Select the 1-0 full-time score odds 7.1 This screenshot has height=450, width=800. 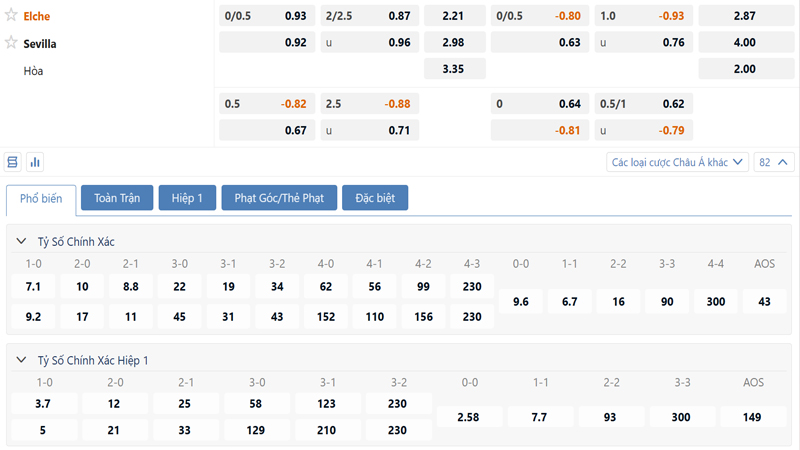pyautogui.click(x=33, y=287)
